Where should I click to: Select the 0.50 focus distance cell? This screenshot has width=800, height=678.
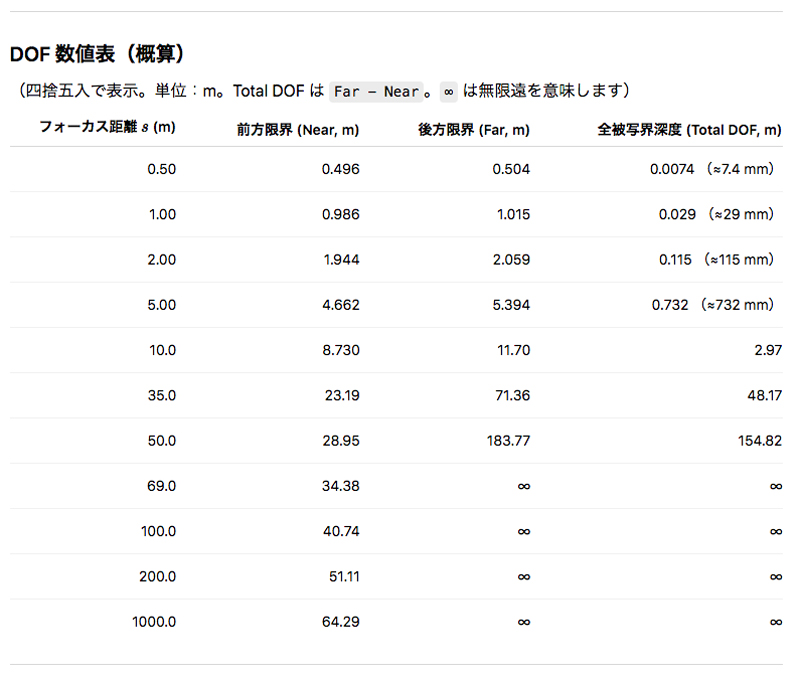[x=161, y=169]
